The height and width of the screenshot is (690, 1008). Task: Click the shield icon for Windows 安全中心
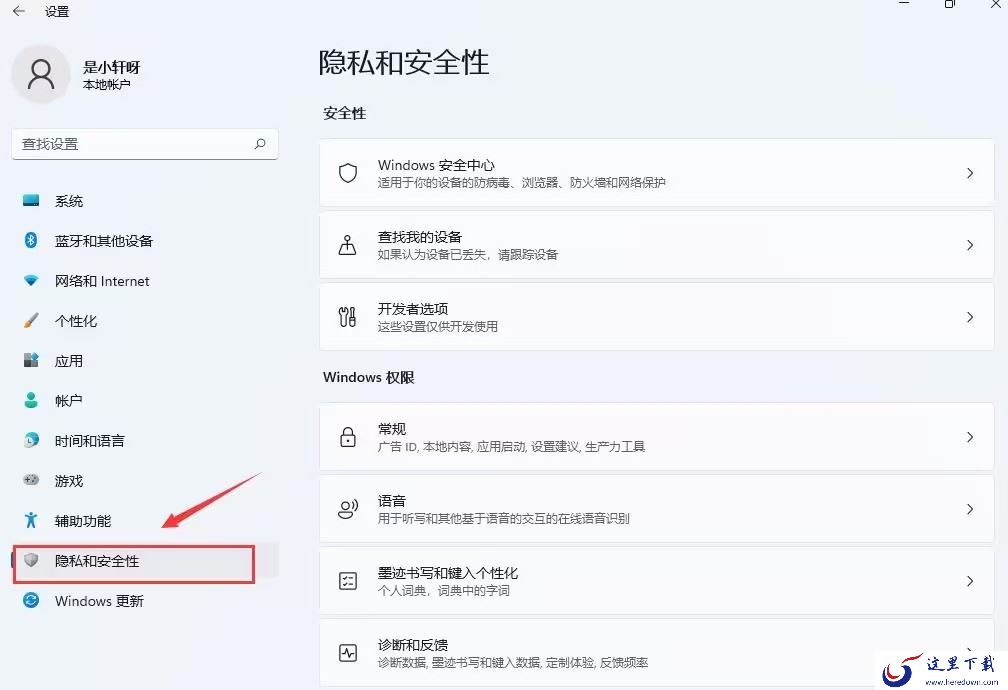[x=348, y=173]
